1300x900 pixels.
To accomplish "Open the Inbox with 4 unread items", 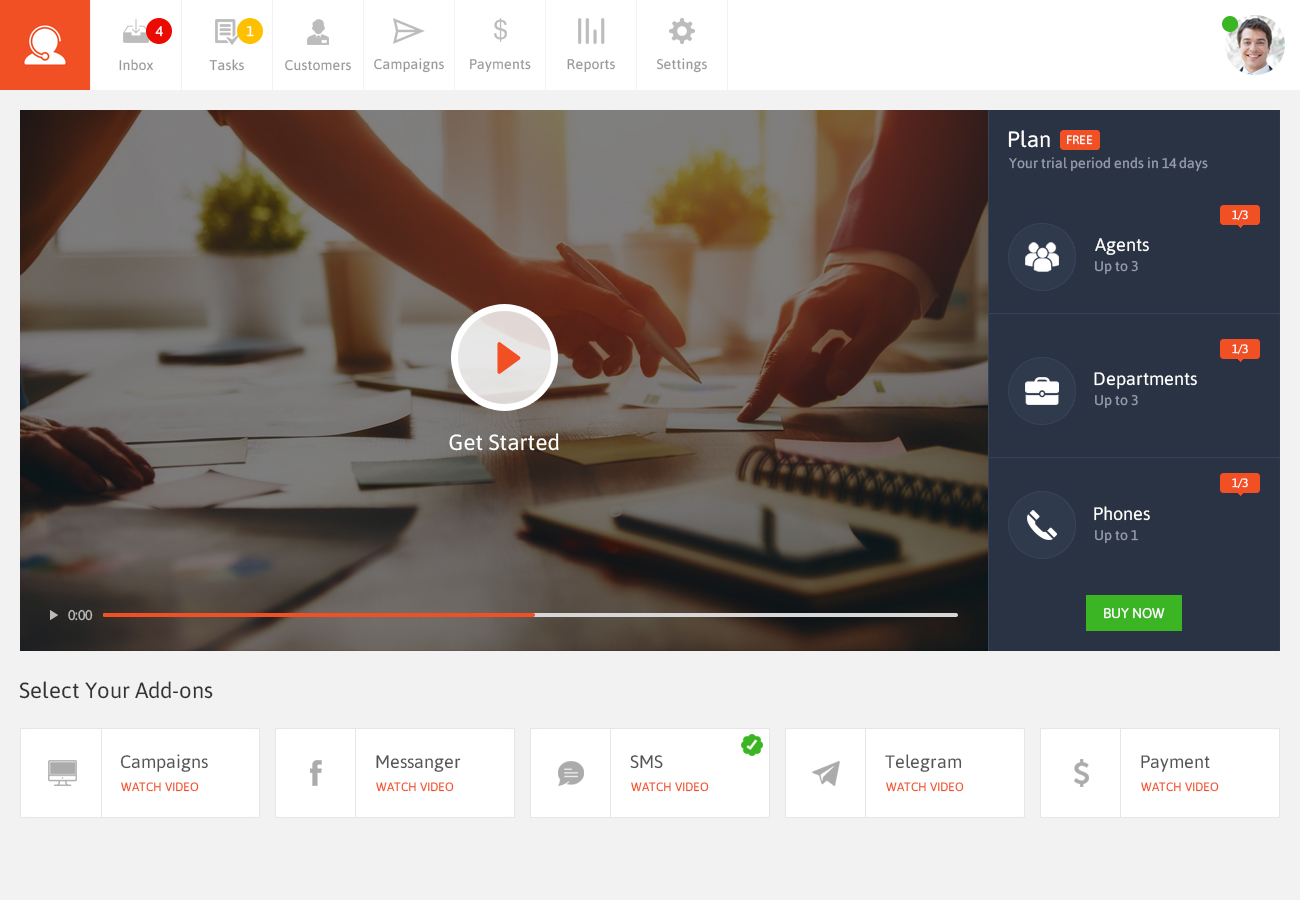I will [x=136, y=40].
